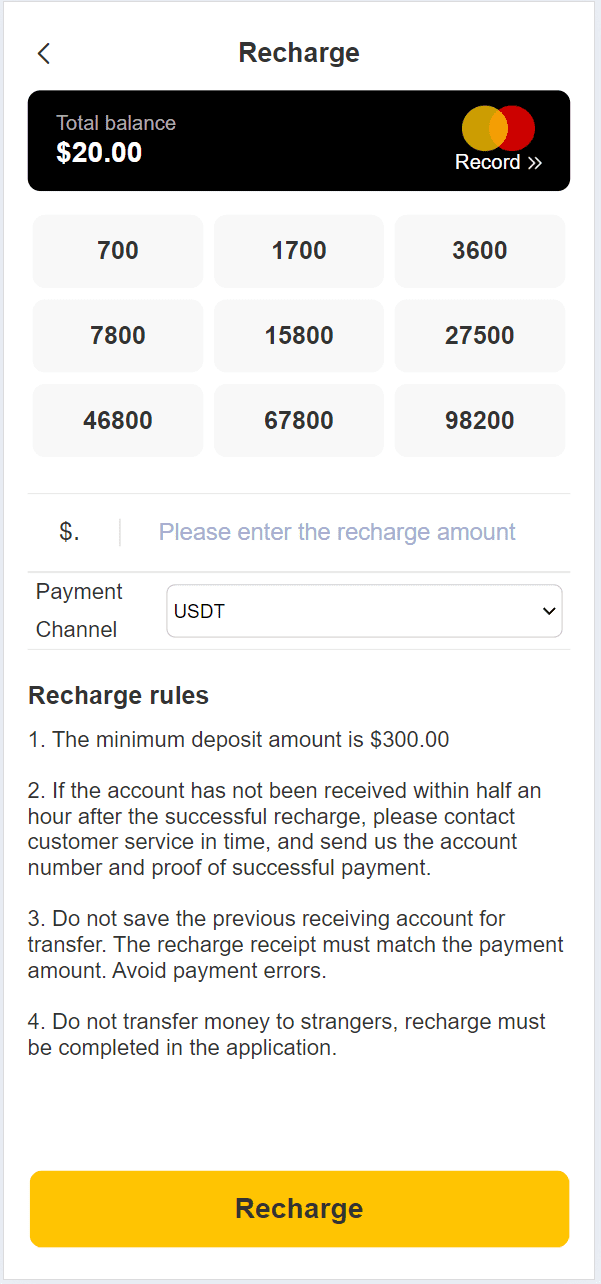Click the dollar sign prefix
The width and height of the screenshot is (601, 1284).
[69, 532]
